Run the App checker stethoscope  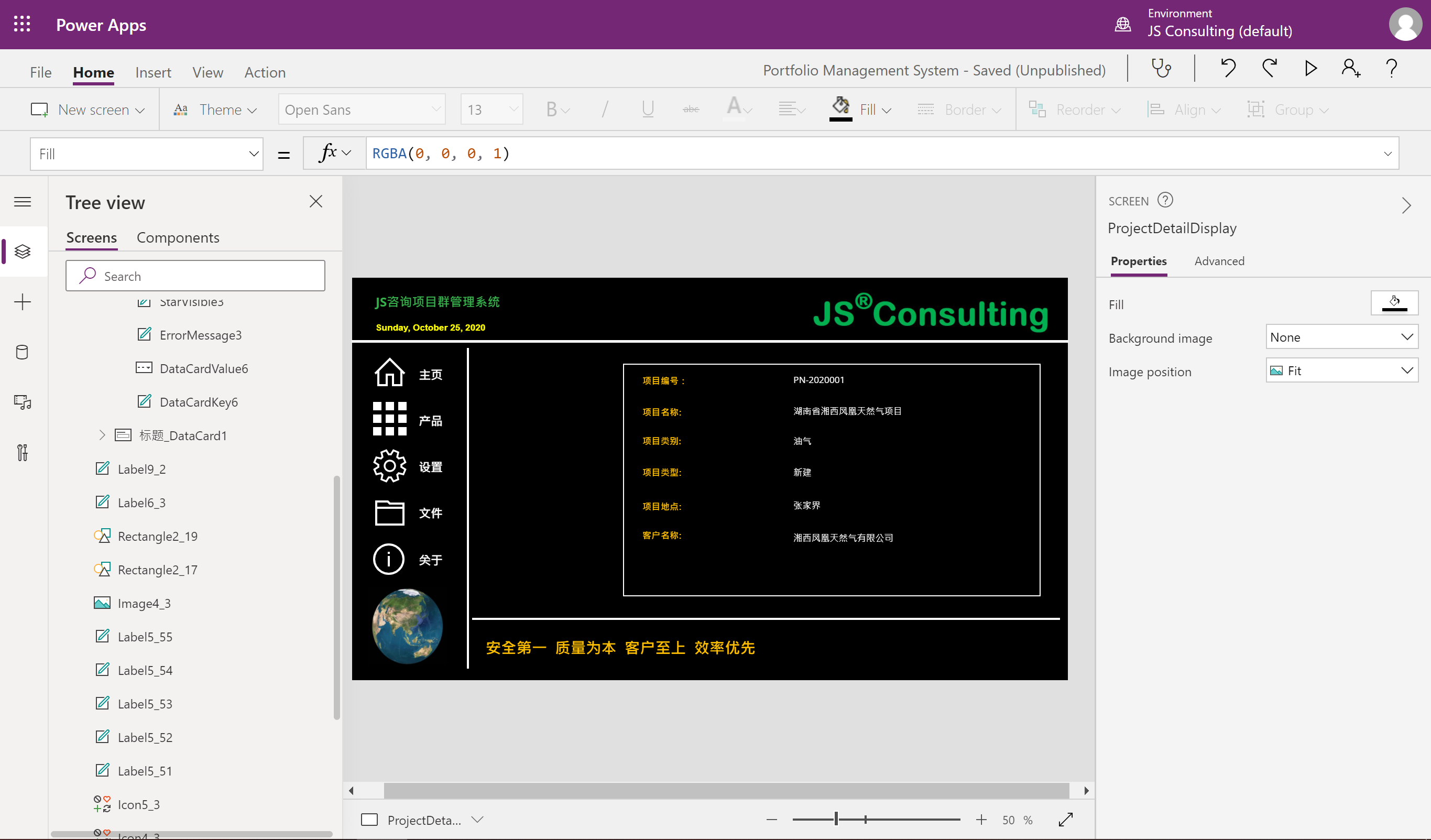pos(1161,69)
